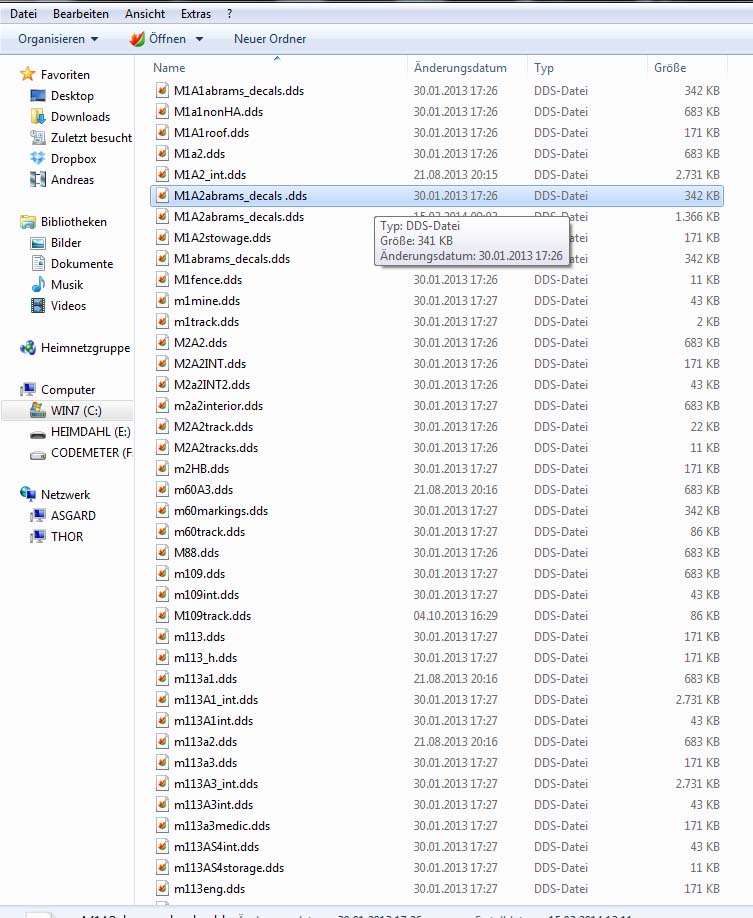
Task: Sort files by the Größe column header
Action: click(x=670, y=68)
